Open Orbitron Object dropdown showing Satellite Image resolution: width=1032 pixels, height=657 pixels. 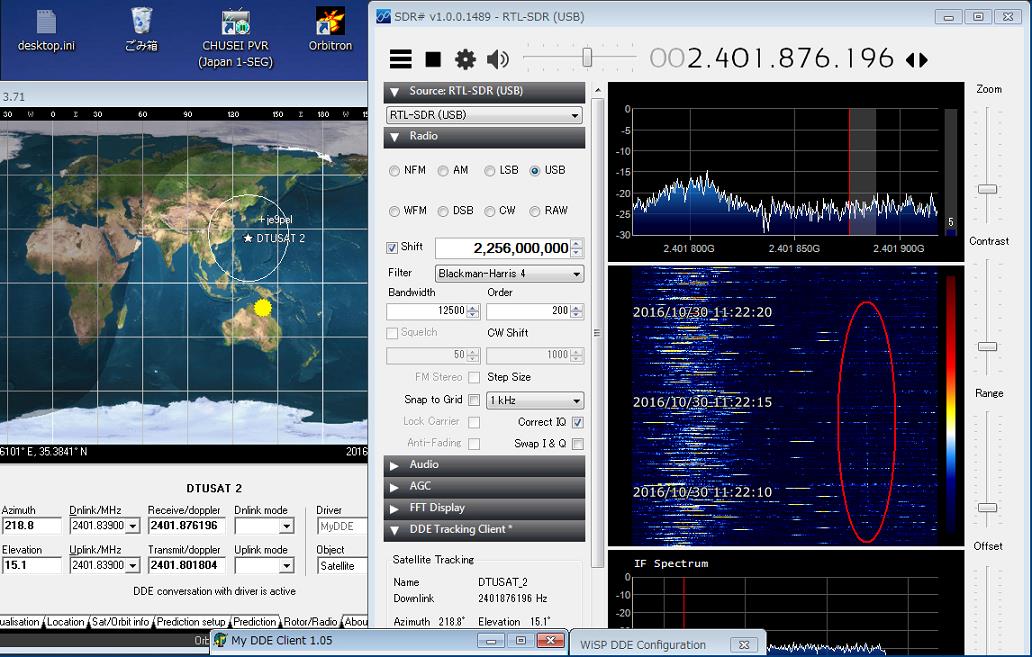(342, 565)
